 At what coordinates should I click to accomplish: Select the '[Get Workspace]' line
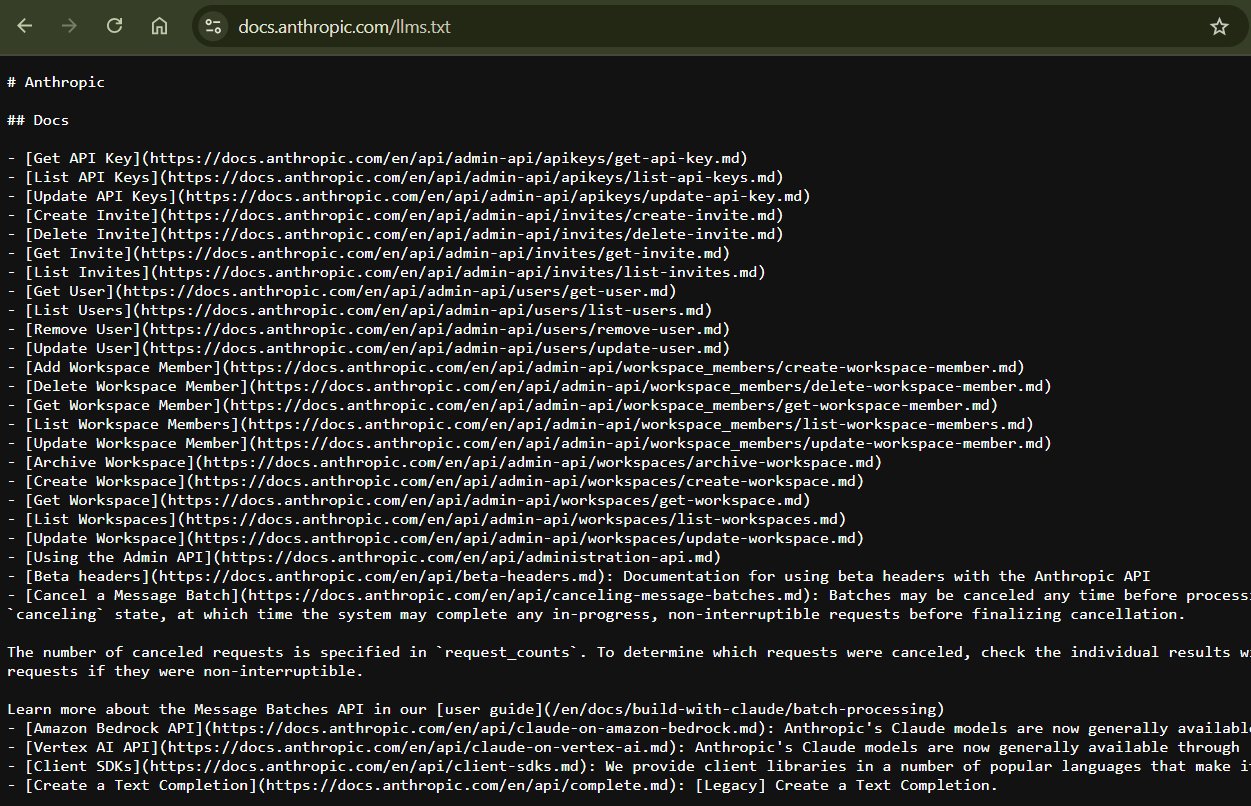coord(409,500)
